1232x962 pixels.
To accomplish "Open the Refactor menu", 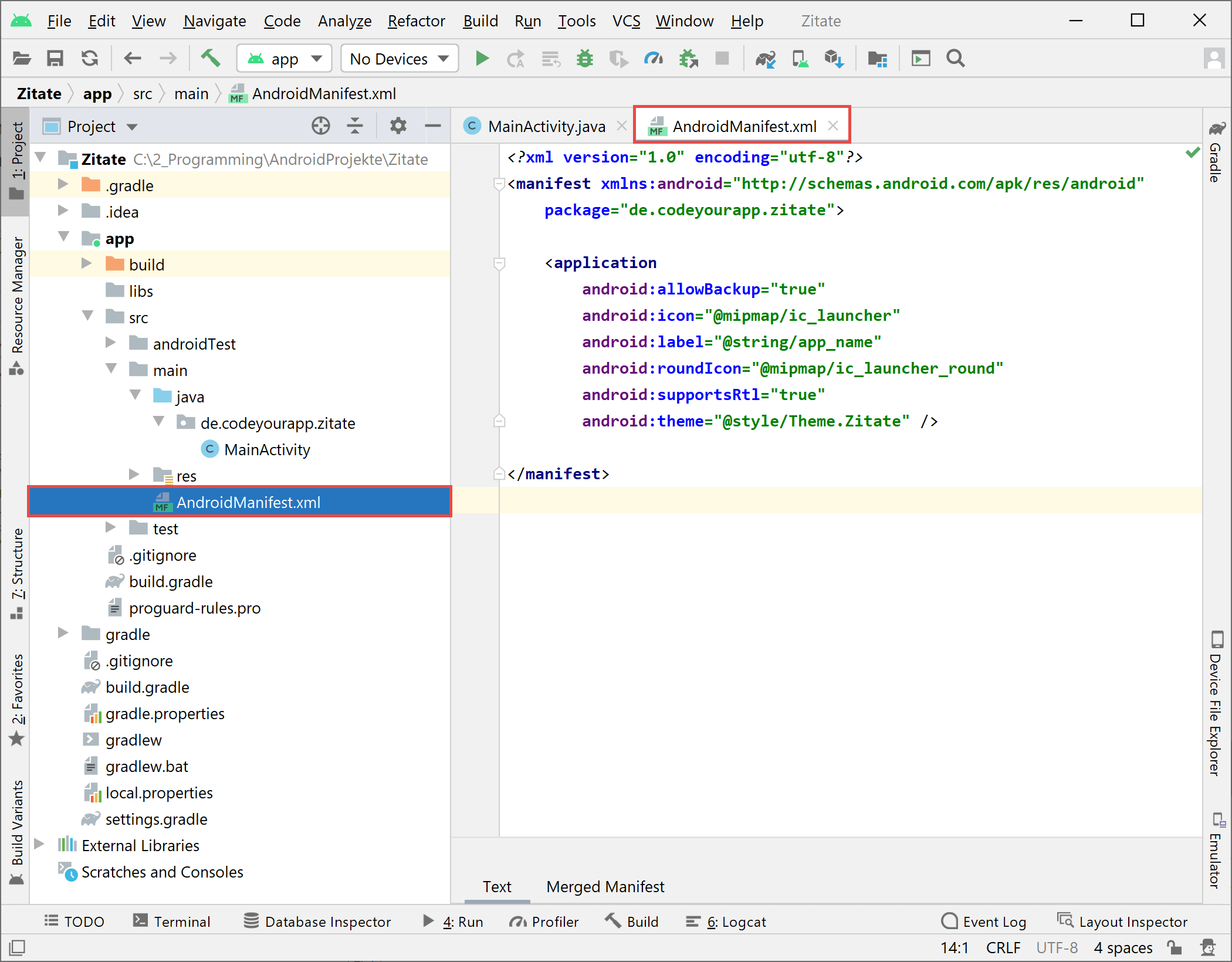I will [x=416, y=21].
